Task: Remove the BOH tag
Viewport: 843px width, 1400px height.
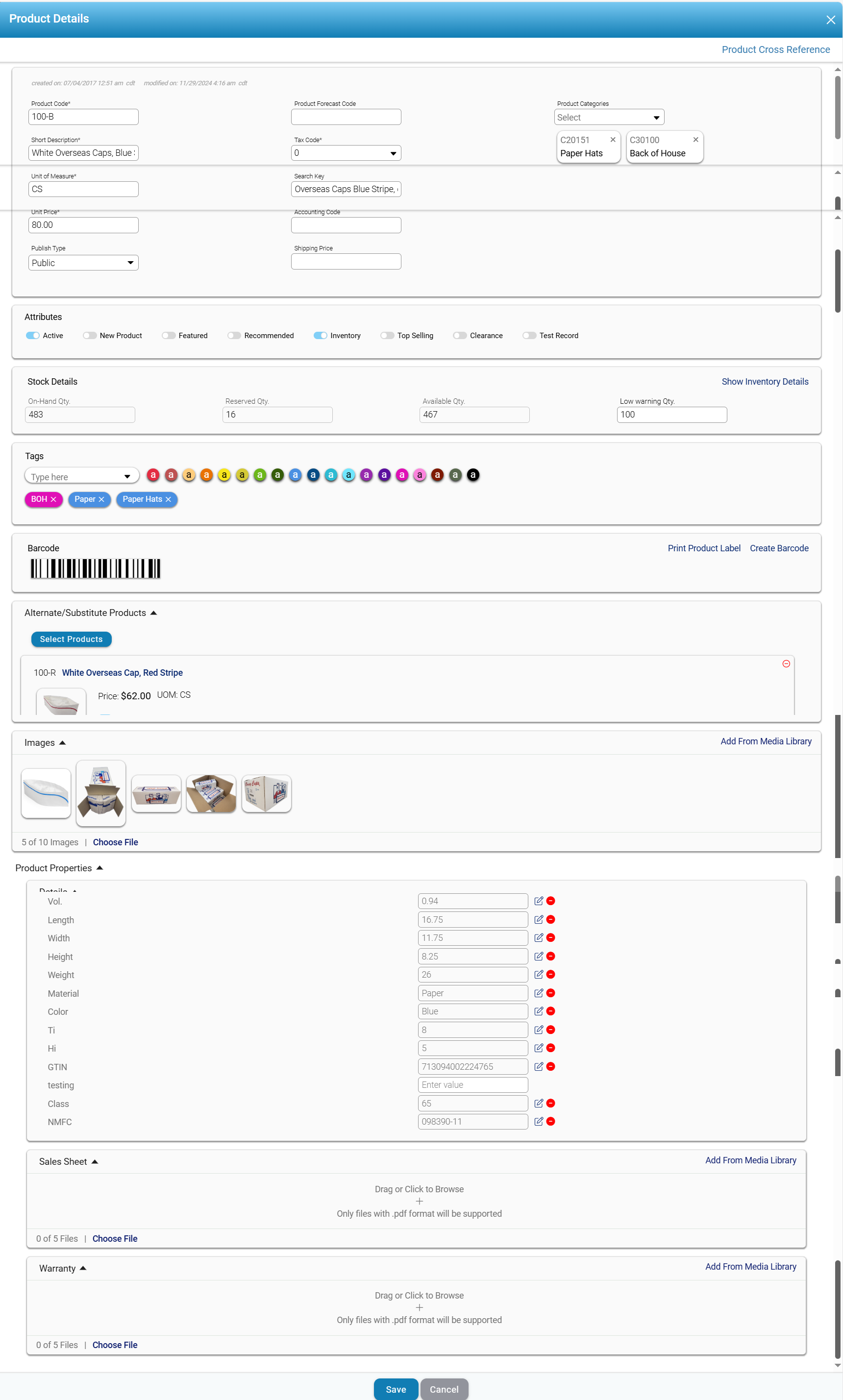Action: [x=53, y=499]
